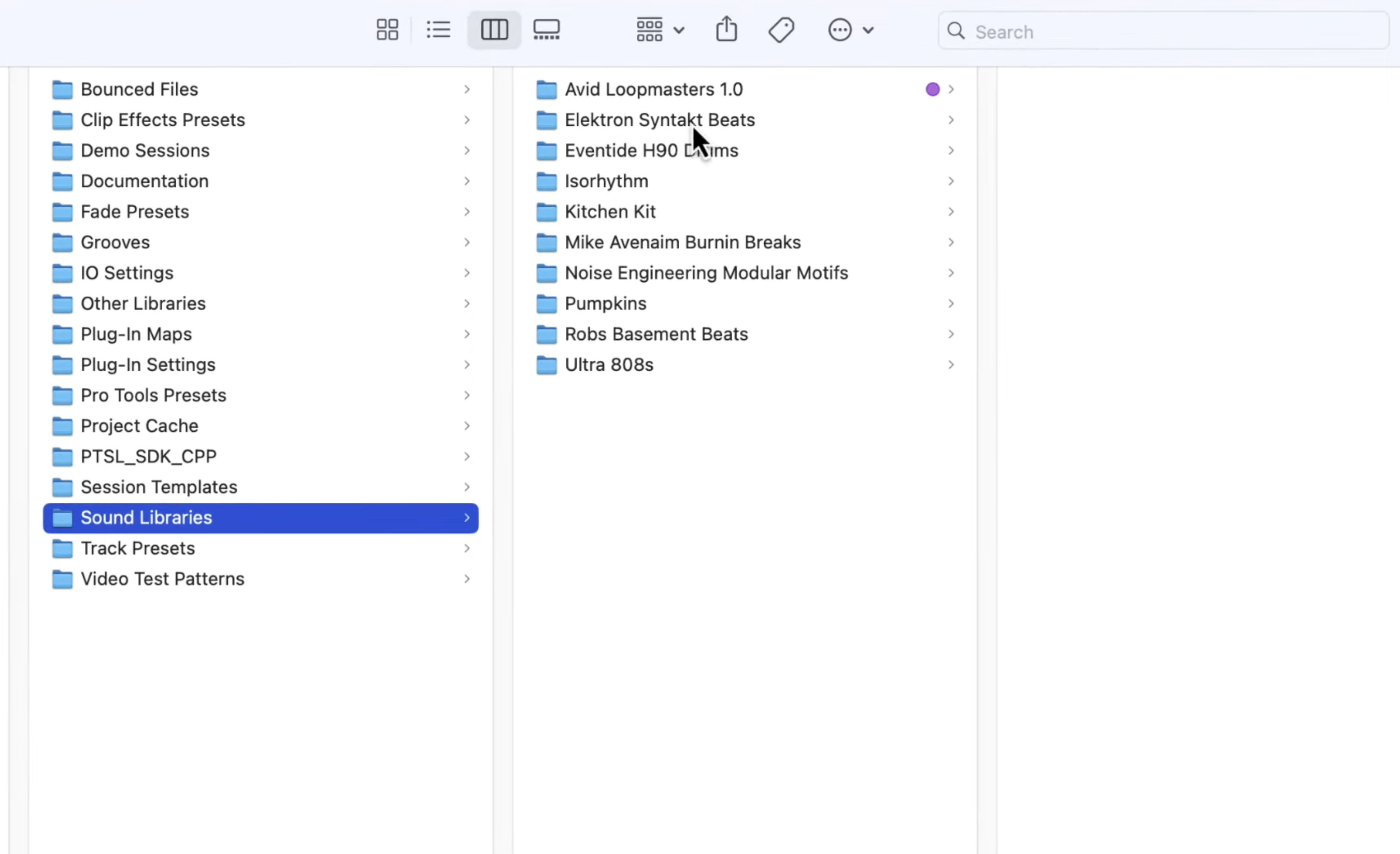
Task: Click the magnifying glass search icon
Action: (956, 31)
